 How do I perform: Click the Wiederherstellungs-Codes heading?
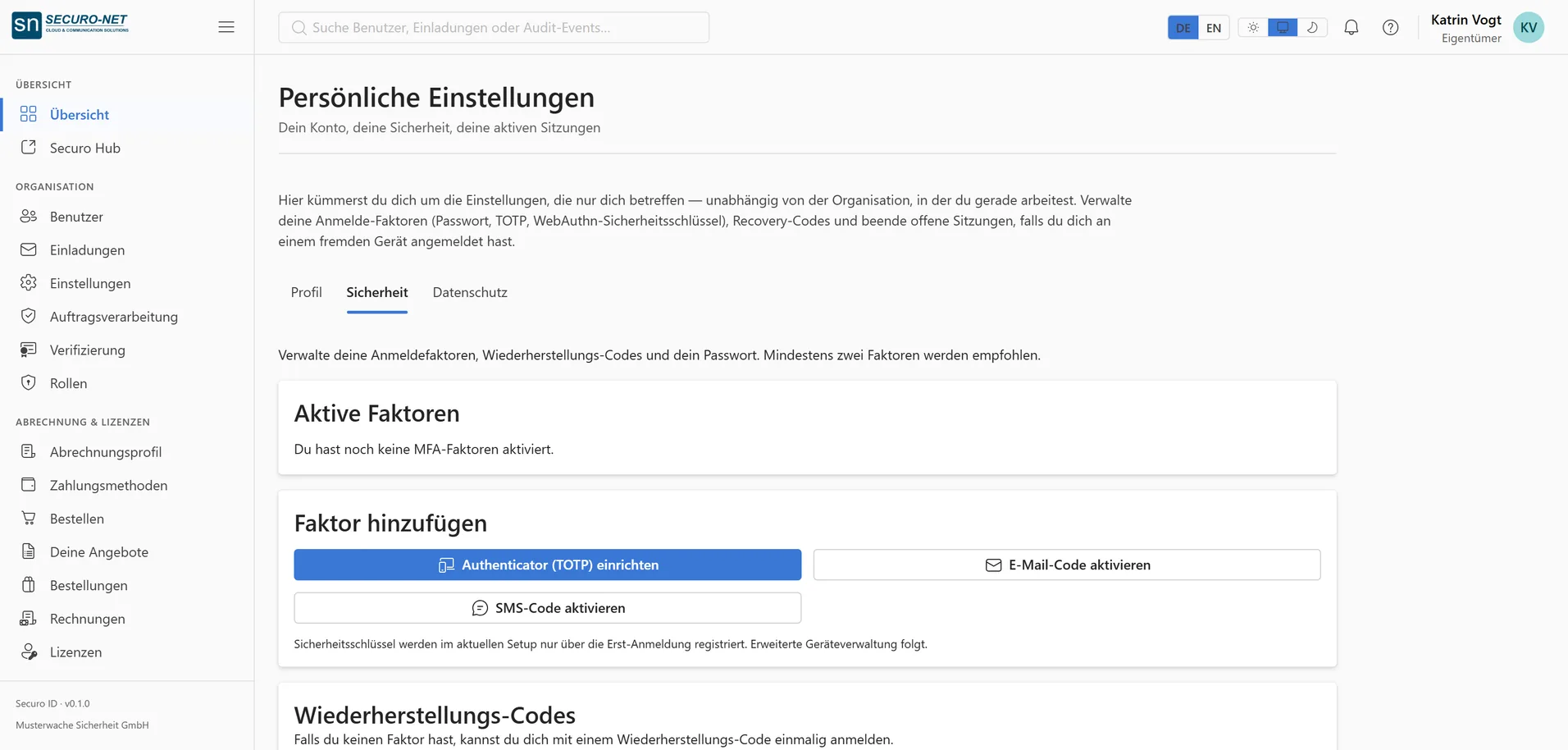[x=435, y=715]
